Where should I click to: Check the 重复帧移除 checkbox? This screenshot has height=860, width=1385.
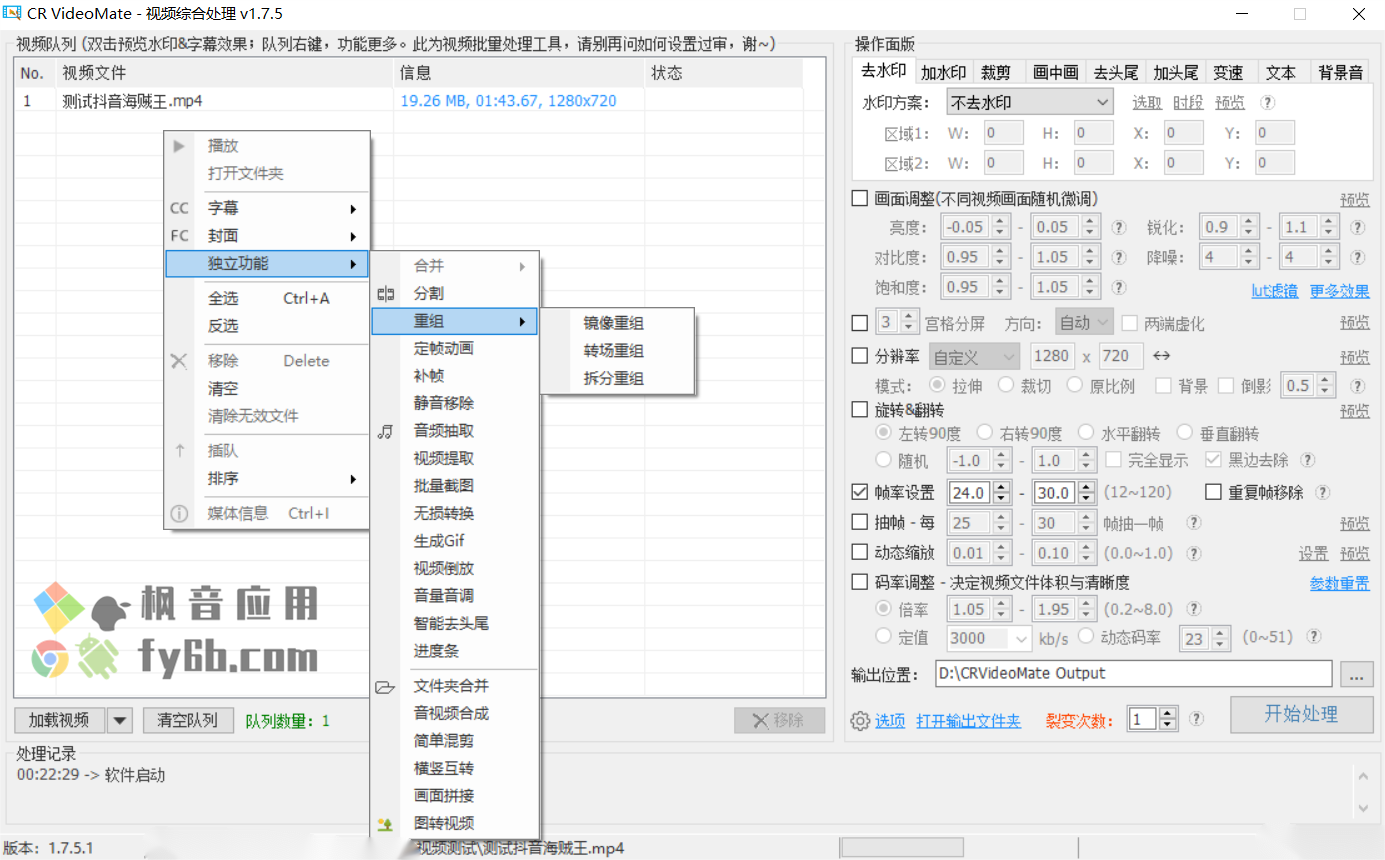point(1213,492)
